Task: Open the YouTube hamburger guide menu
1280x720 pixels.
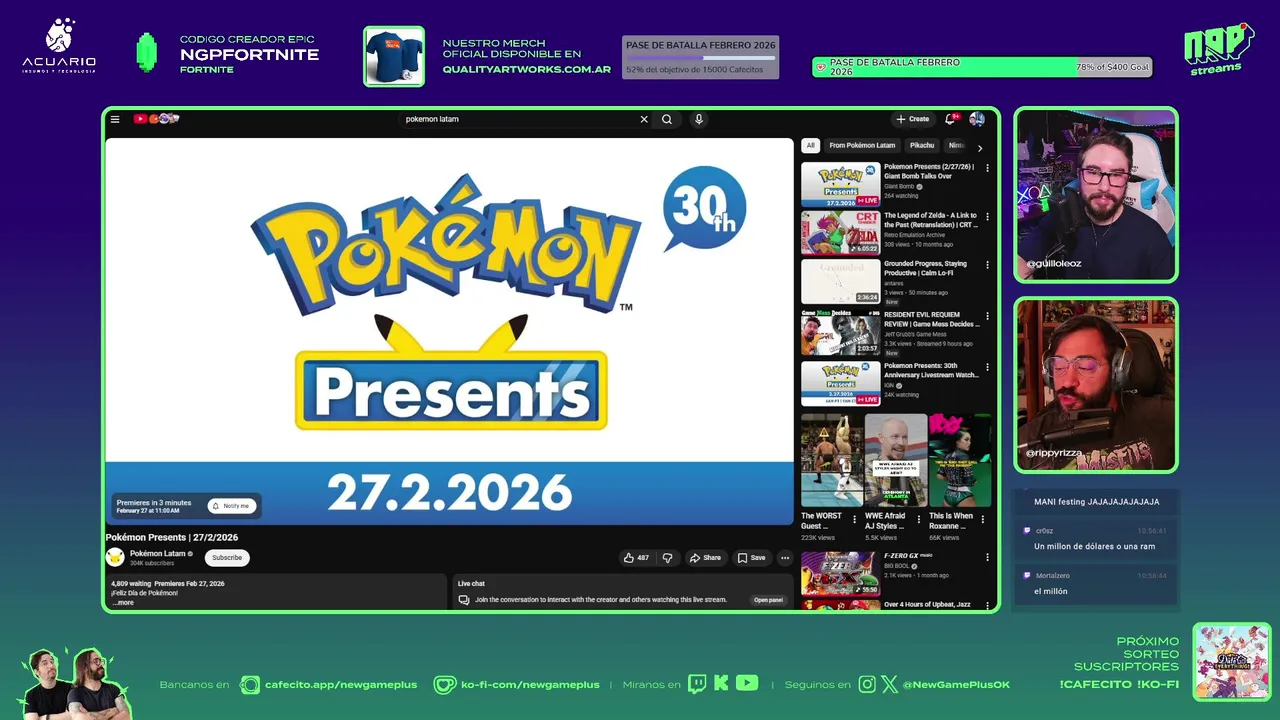Action: (x=115, y=119)
